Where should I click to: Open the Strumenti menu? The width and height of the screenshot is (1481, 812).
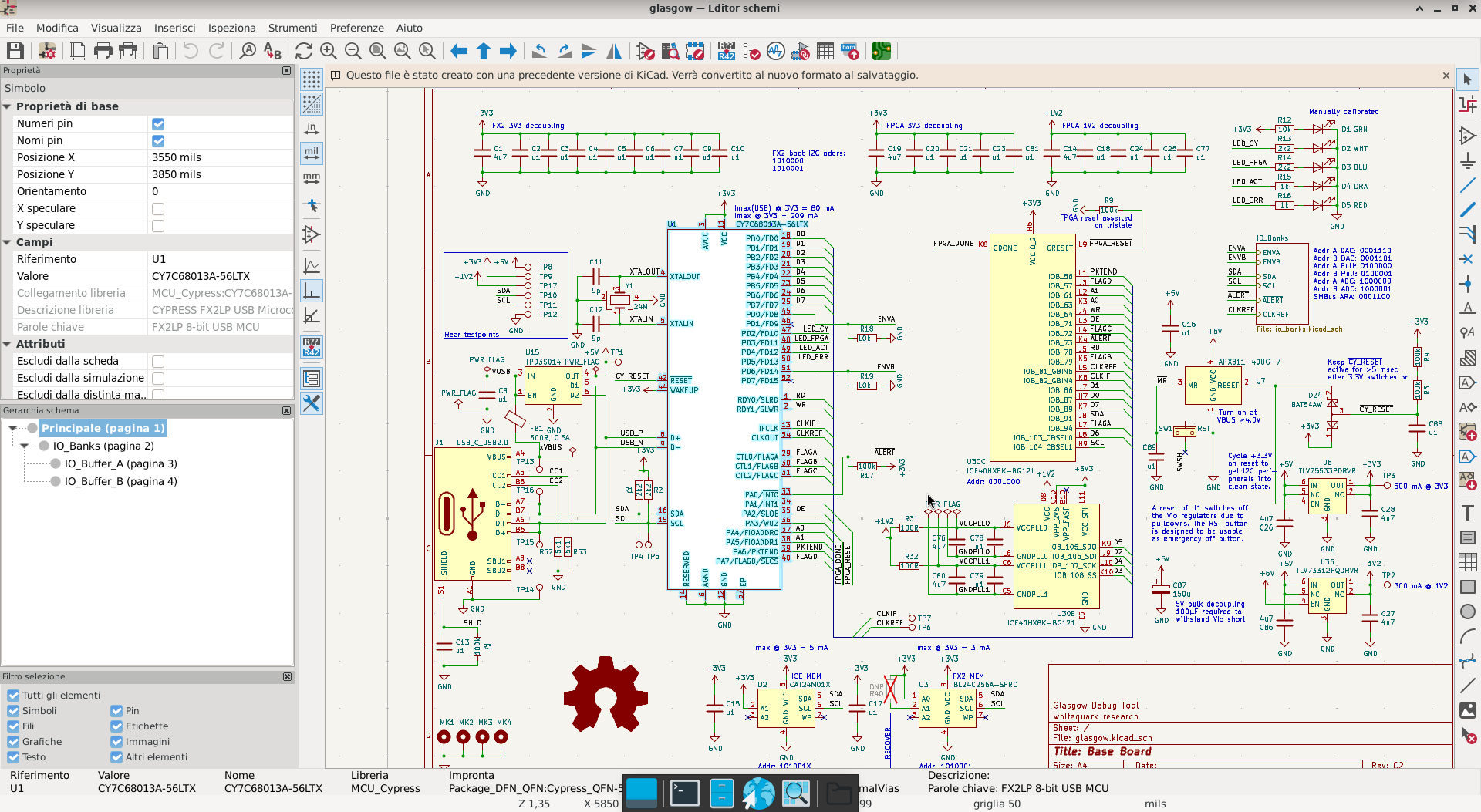(x=292, y=28)
